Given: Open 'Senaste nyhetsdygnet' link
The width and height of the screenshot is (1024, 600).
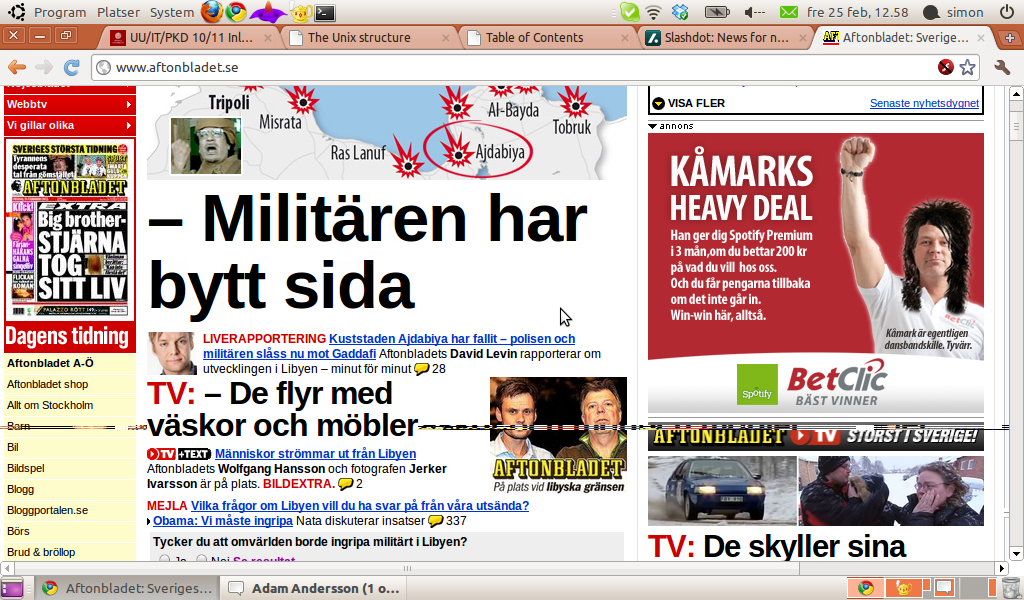Looking at the screenshot, I should click(924, 103).
